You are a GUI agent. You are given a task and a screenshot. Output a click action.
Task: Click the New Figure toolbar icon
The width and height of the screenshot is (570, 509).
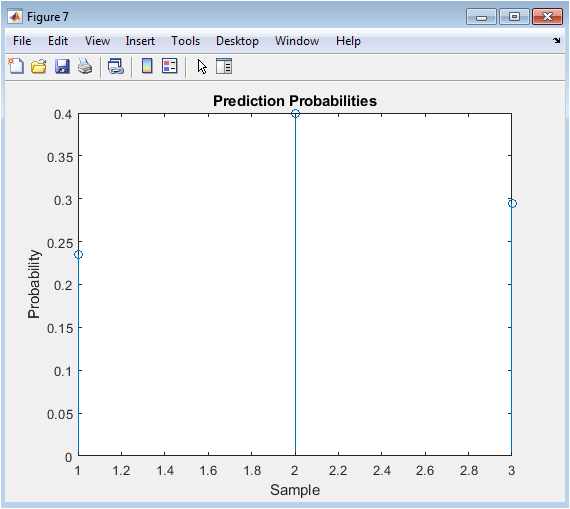(16, 67)
